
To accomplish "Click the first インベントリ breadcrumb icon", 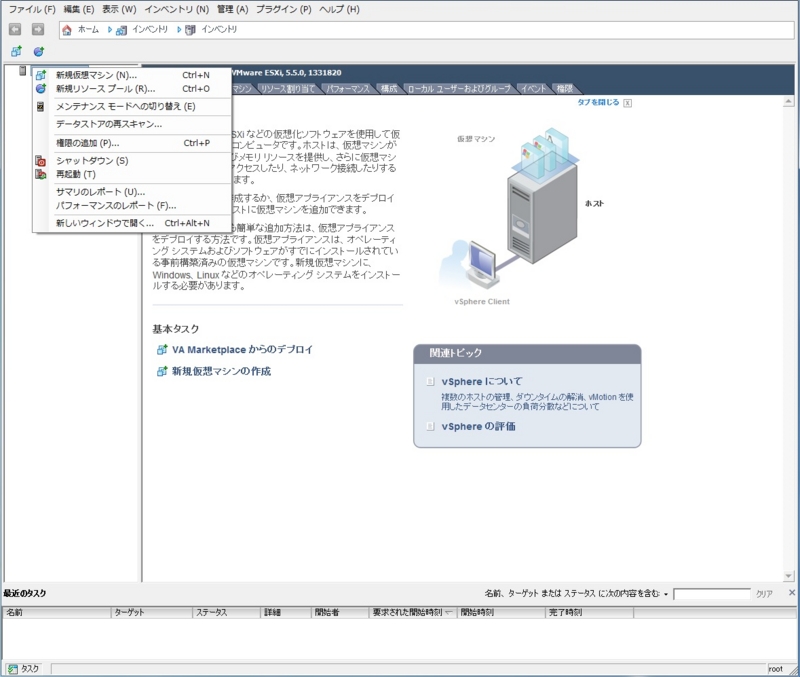I will click(121, 30).
